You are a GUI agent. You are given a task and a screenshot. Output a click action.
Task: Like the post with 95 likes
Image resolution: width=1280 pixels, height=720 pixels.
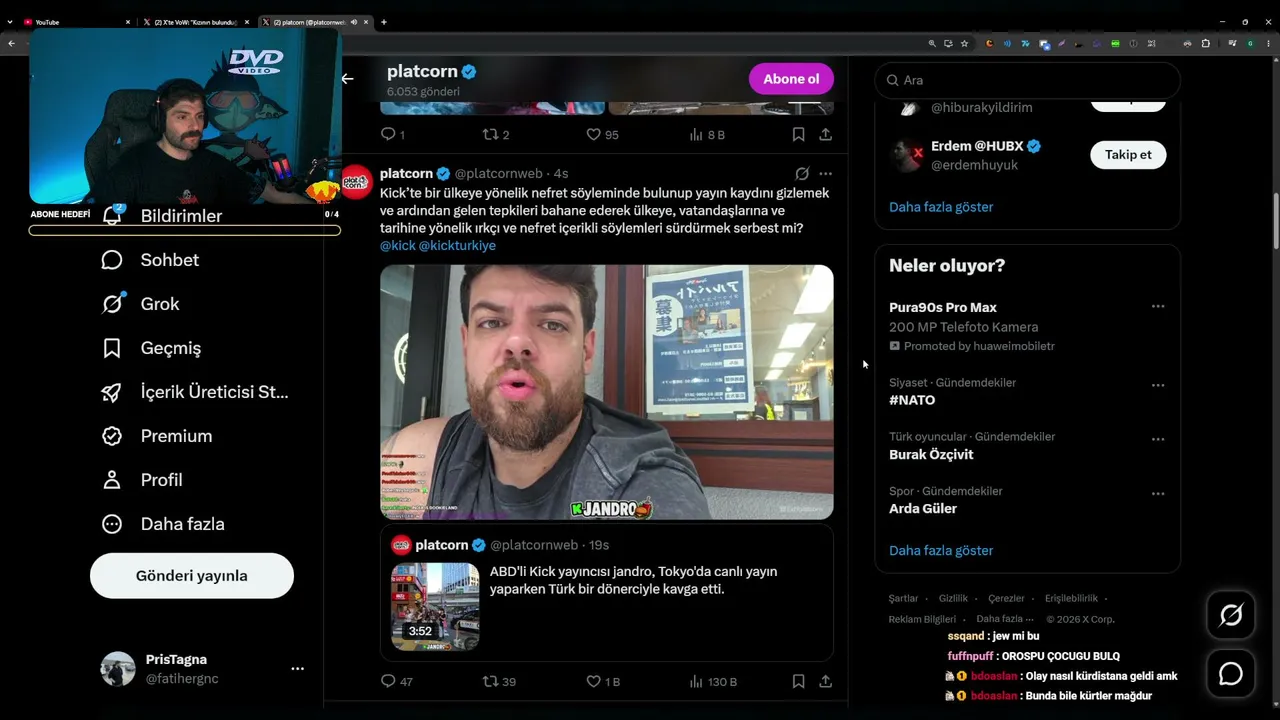[x=593, y=134]
